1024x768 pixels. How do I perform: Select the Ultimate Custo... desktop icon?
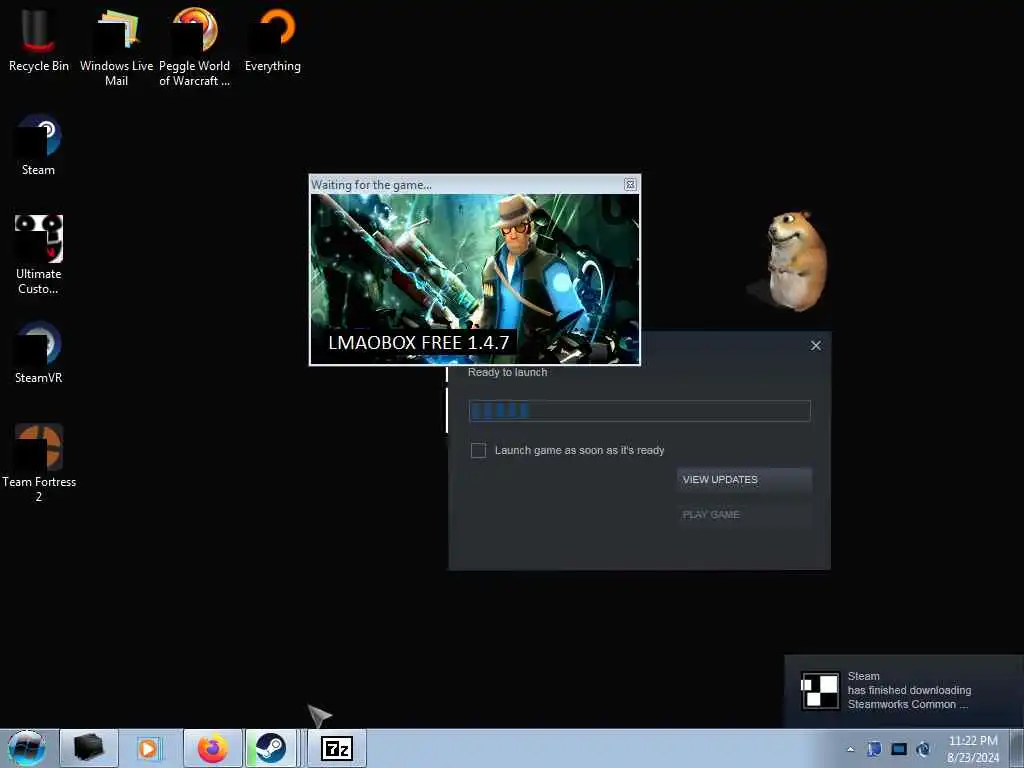[x=39, y=255]
